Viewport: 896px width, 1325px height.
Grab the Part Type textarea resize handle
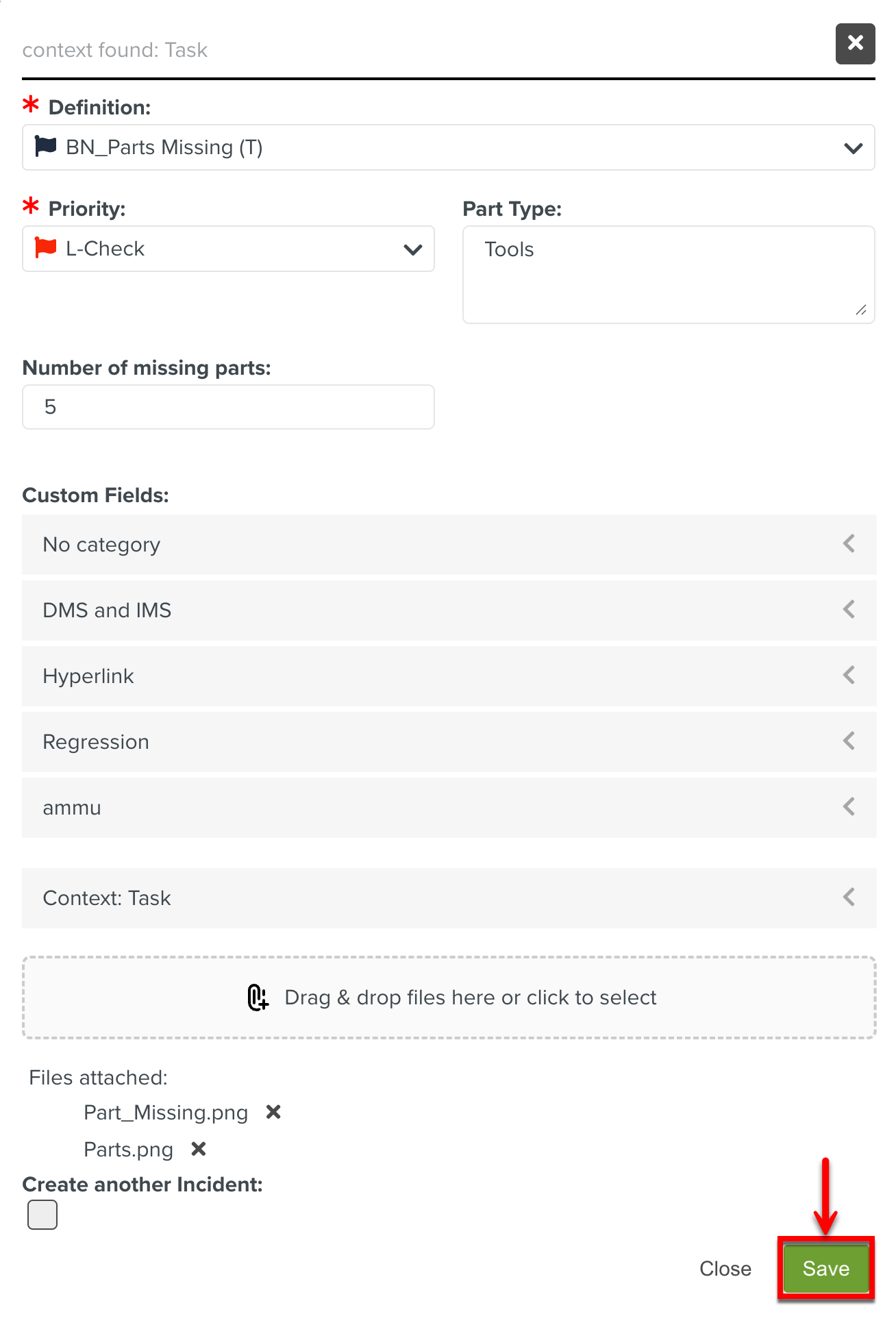click(861, 310)
